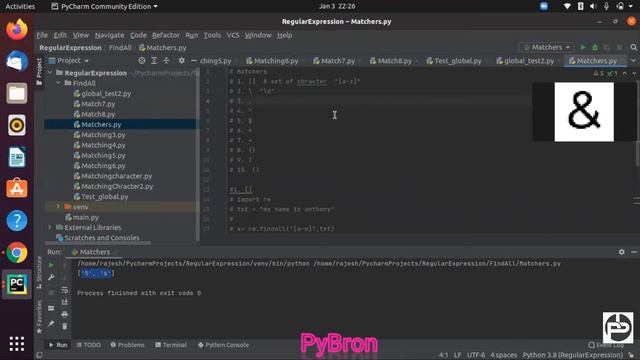This screenshot has height=360, width=640.
Task: Expand all nodes in Project tree
Action: coord(154,60)
